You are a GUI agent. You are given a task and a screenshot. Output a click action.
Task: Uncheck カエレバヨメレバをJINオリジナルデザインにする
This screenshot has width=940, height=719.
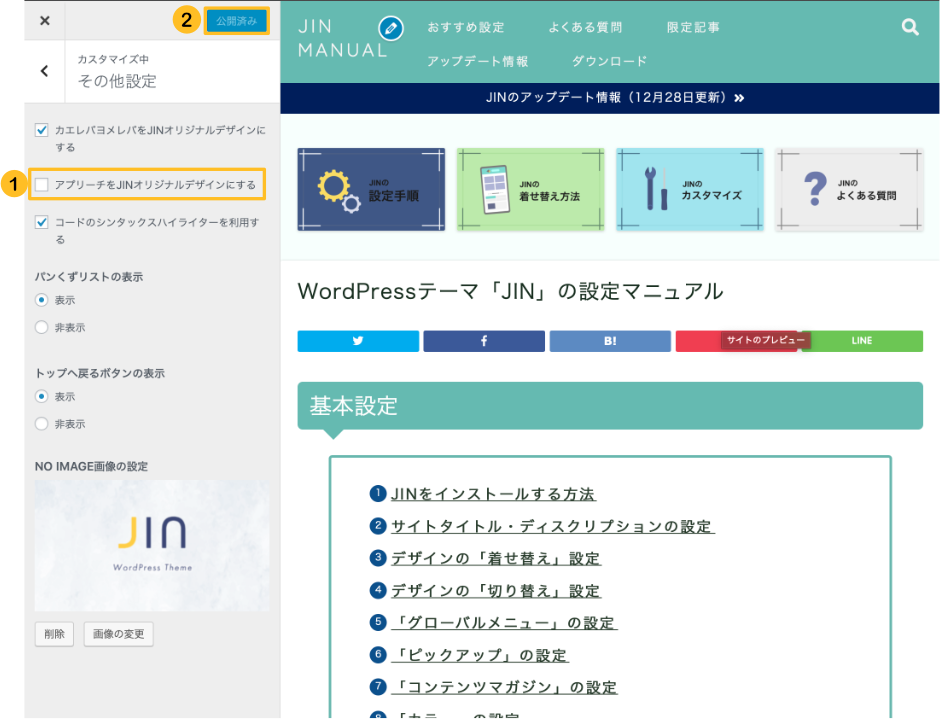(x=41, y=128)
